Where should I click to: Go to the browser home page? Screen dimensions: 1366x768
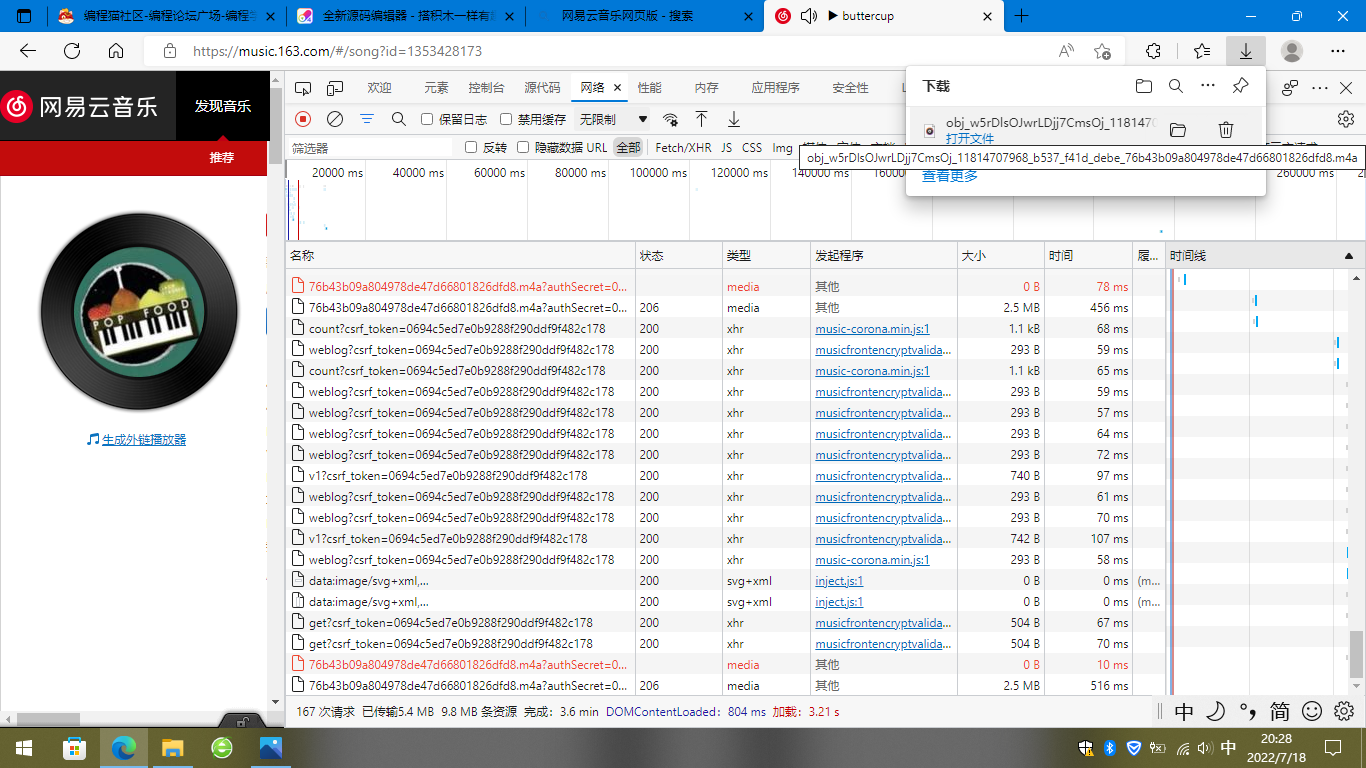(x=116, y=51)
